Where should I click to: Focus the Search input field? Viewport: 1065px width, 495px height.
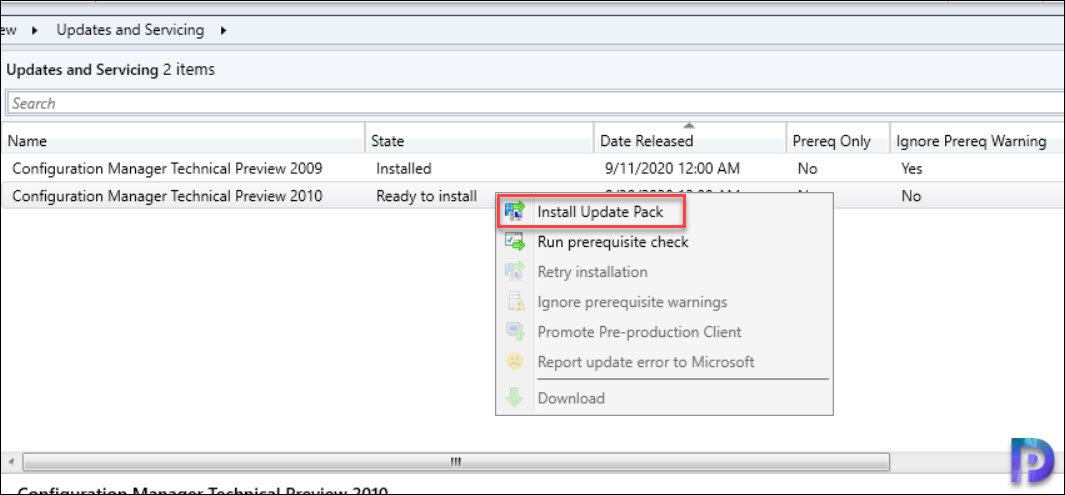[534, 103]
